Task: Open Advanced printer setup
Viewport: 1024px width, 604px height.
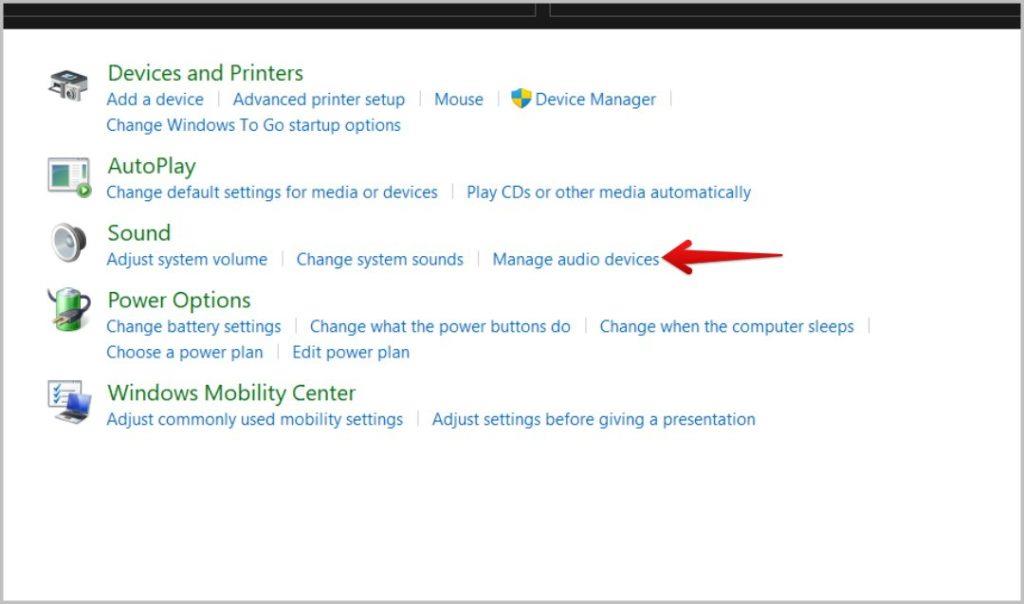Action: click(x=319, y=99)
